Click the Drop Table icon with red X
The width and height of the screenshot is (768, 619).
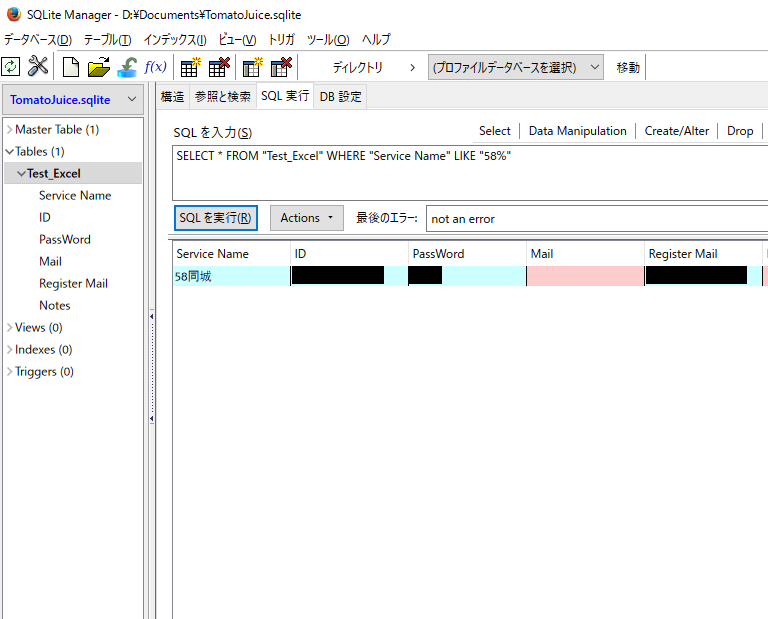pos(218,67)
